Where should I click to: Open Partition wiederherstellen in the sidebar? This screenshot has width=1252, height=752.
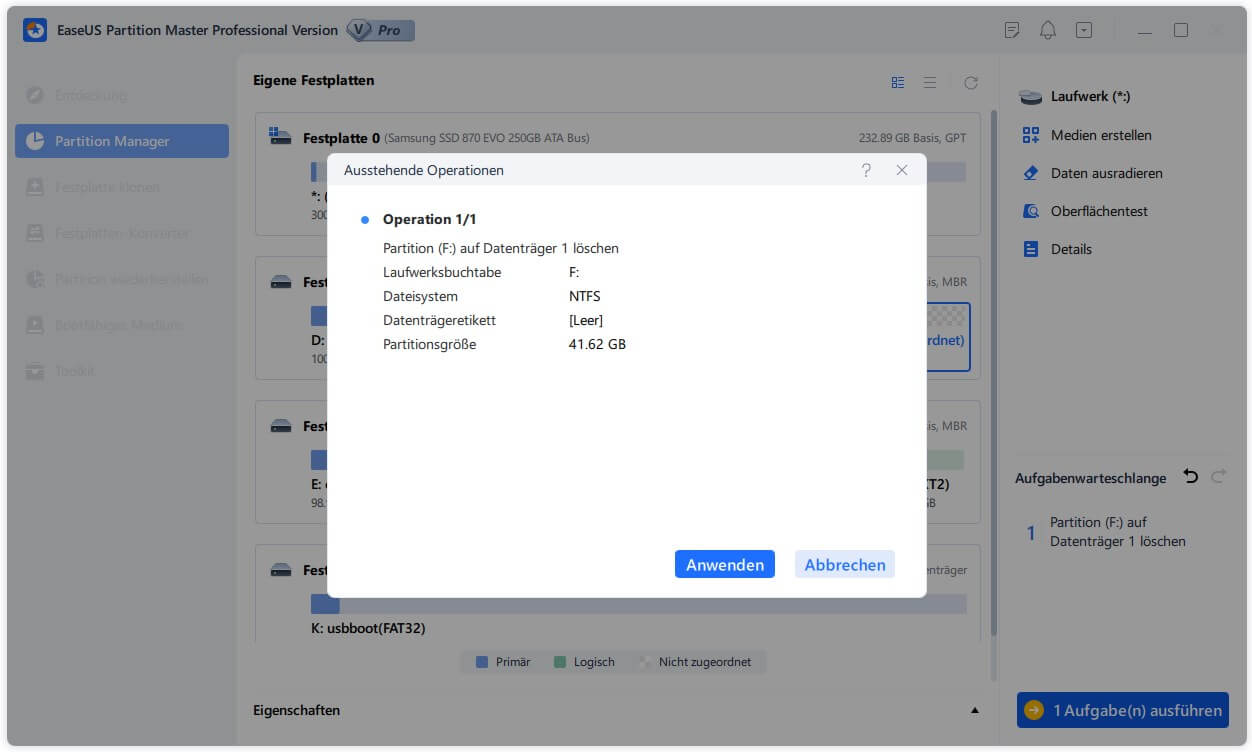coord(121,279)
